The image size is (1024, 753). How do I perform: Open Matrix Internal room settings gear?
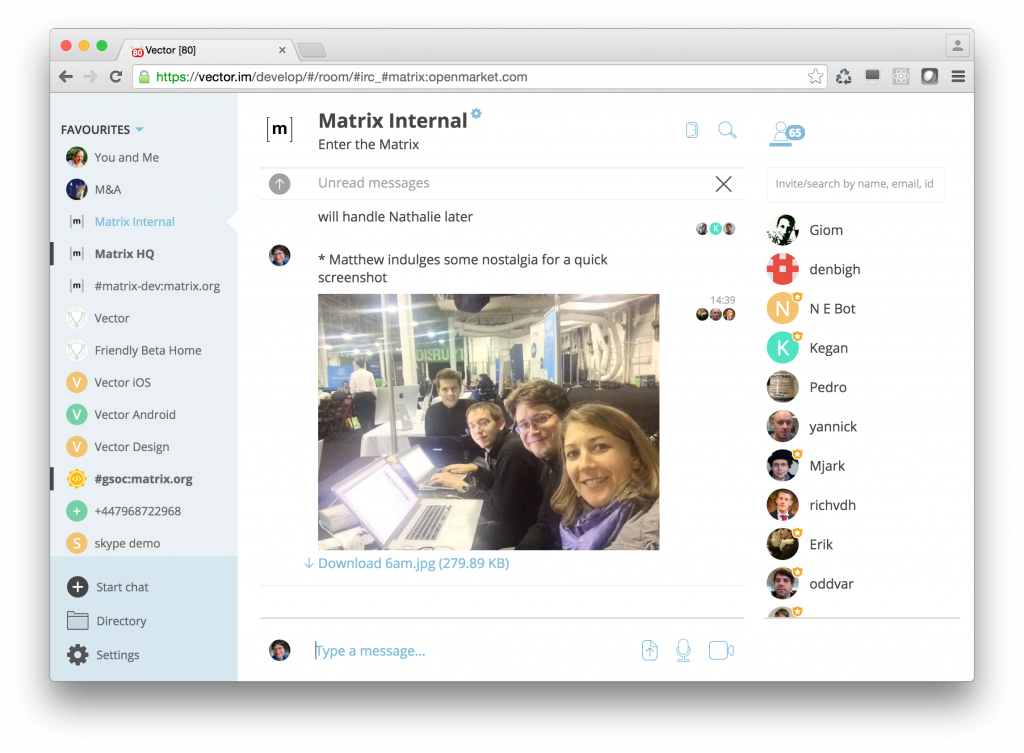477,114
